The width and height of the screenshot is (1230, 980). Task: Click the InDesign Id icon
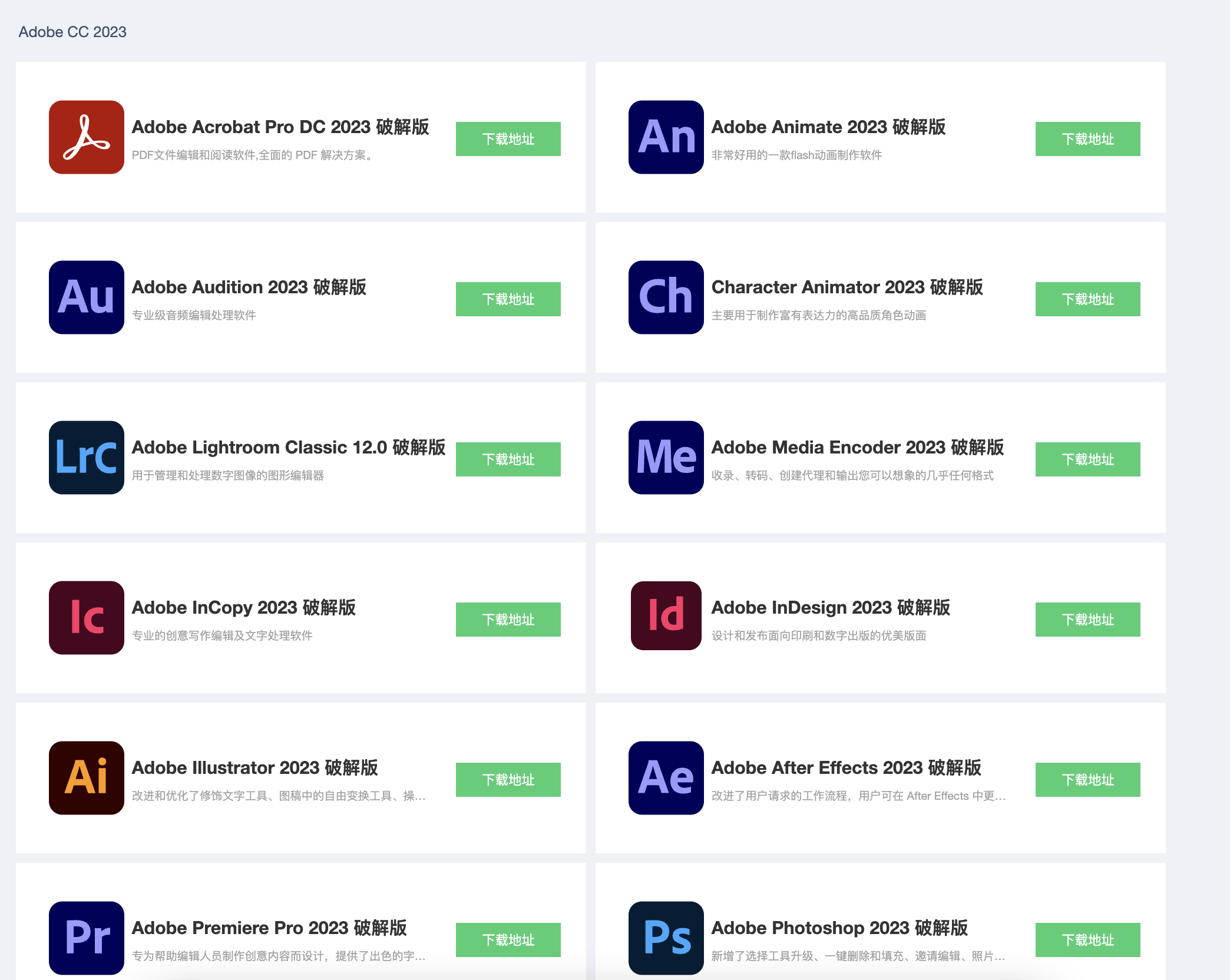tap(666, 616)
